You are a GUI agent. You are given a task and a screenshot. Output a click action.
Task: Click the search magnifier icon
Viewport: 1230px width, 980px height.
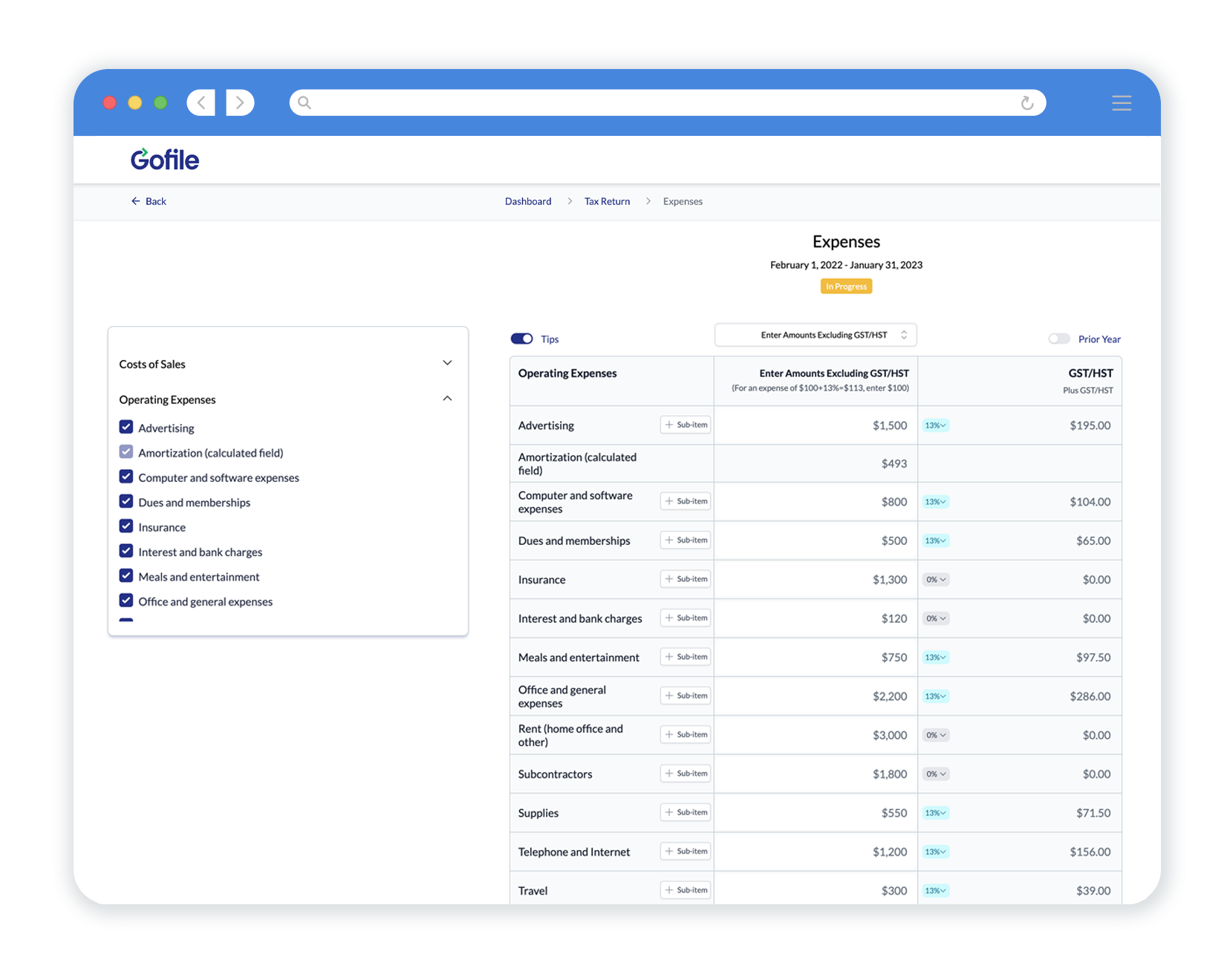304,102
